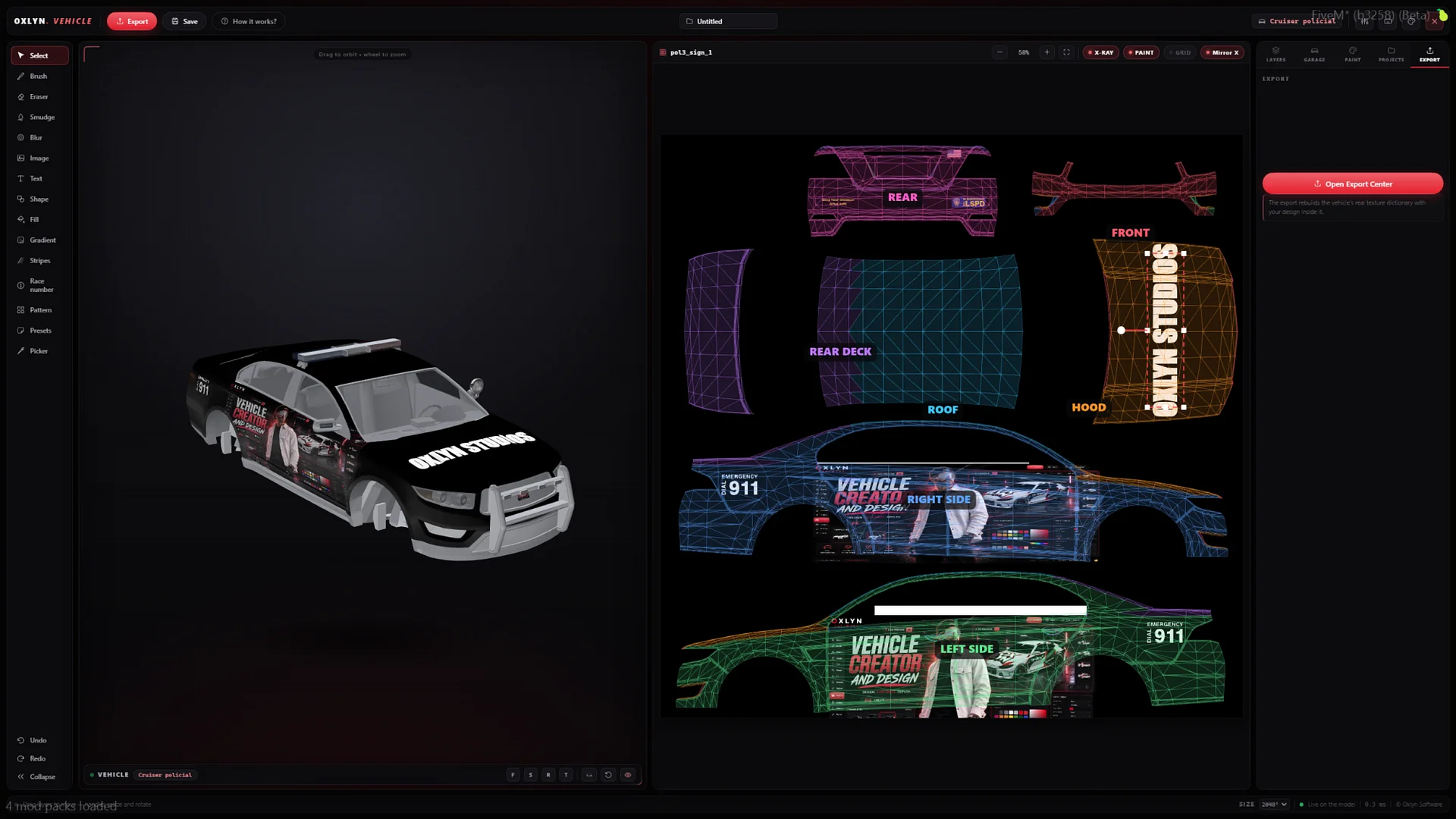This screenshot has width=1456, height=819.
Task: Activate the Blur tool
Action: [39, 137]
